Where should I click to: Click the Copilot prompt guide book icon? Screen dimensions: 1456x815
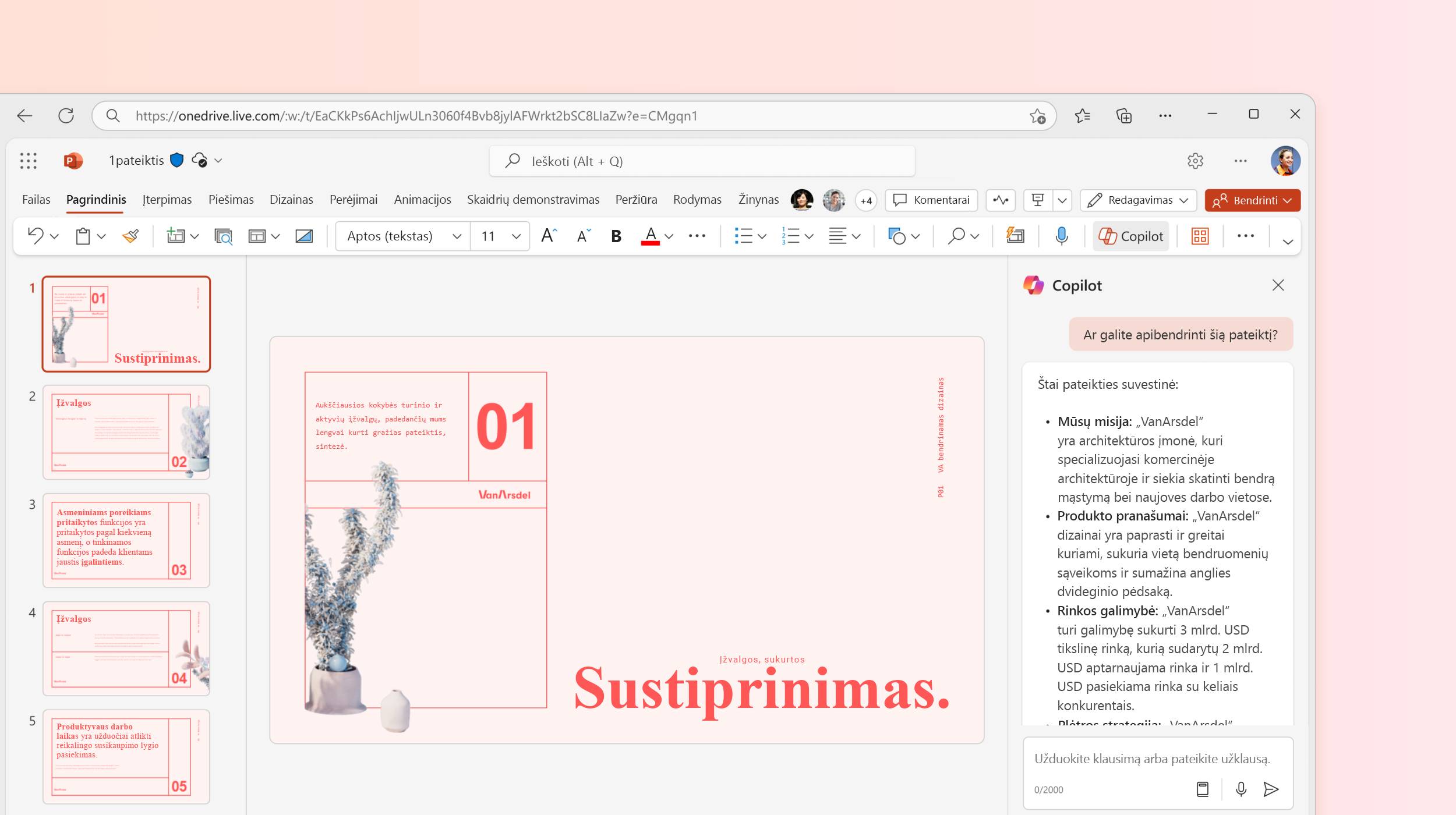(1202, 789)
